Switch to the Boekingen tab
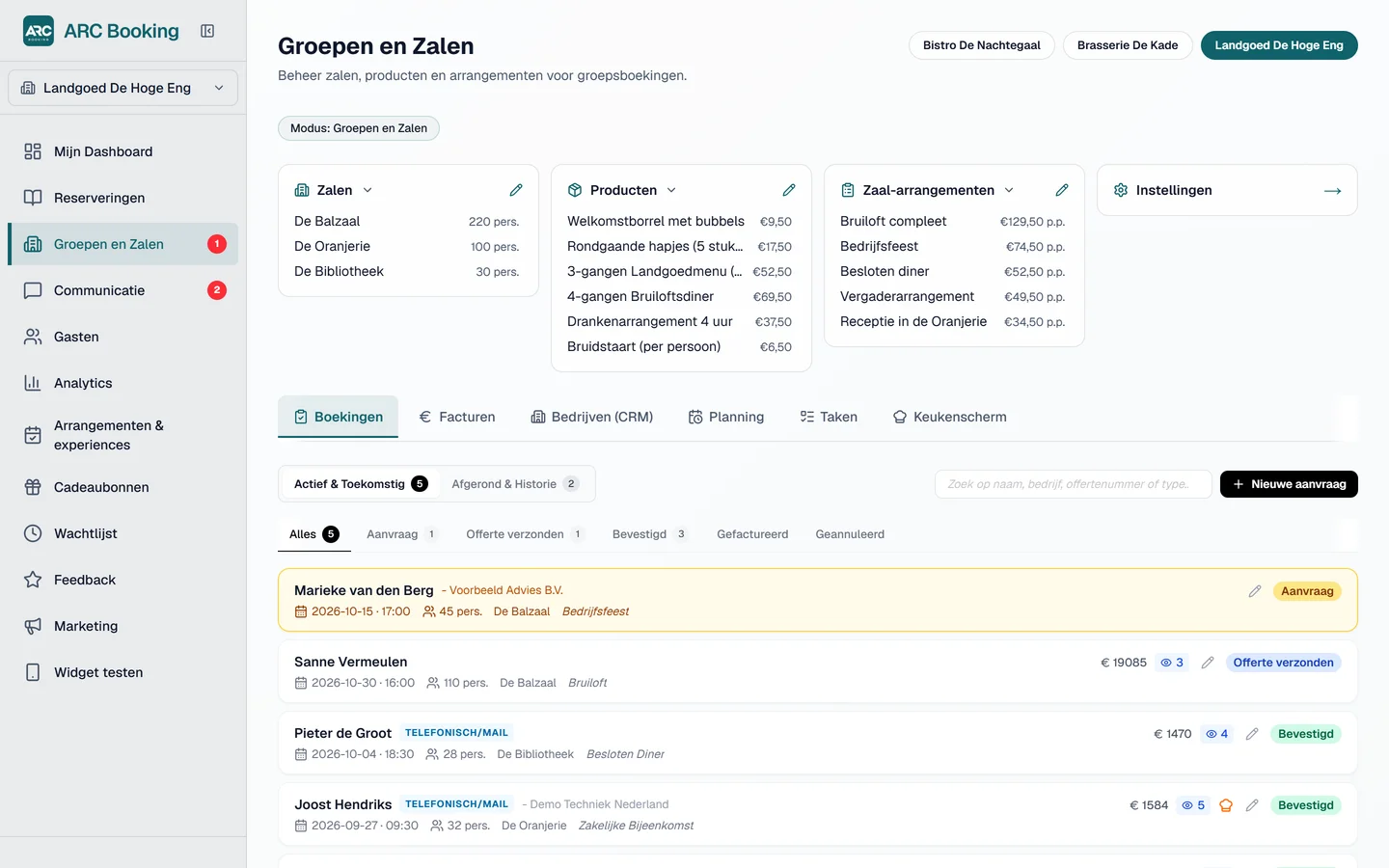 338,417
